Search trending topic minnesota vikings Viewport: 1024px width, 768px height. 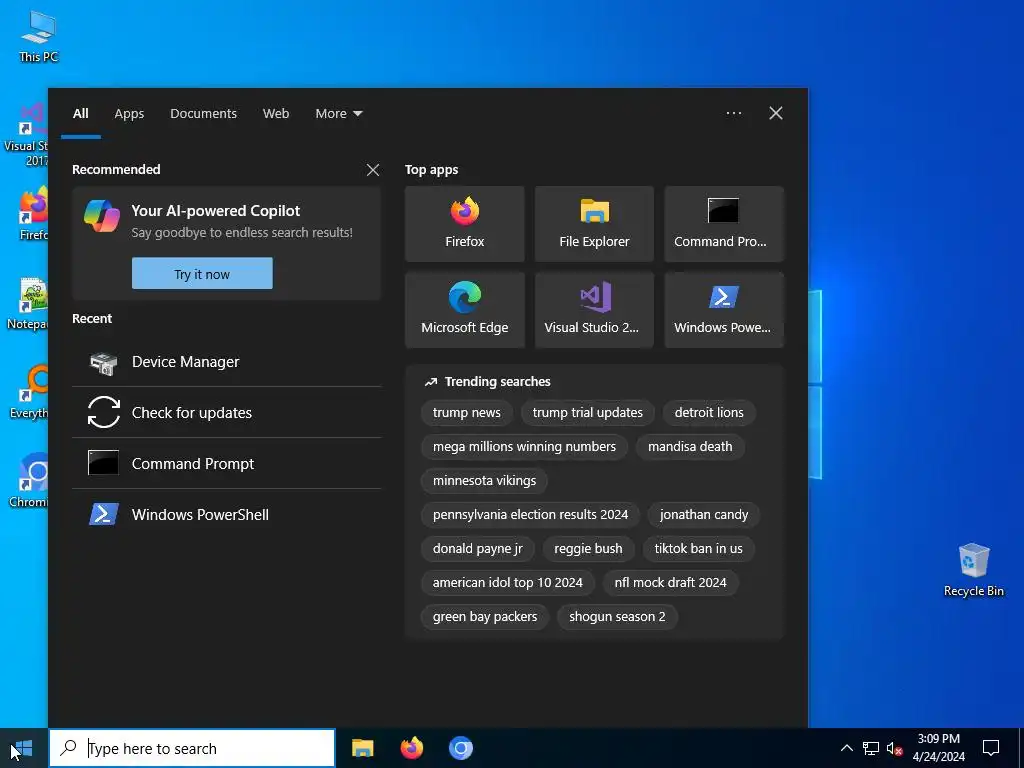click(x=485, y=481)
